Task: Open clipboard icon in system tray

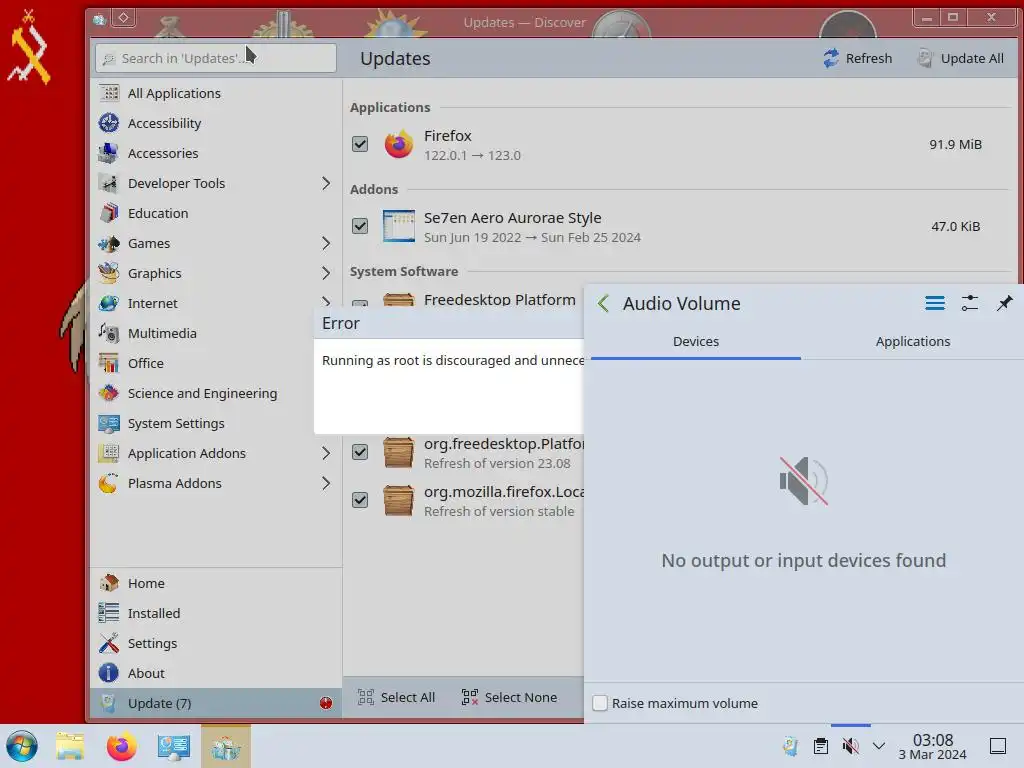Action: 820,746
